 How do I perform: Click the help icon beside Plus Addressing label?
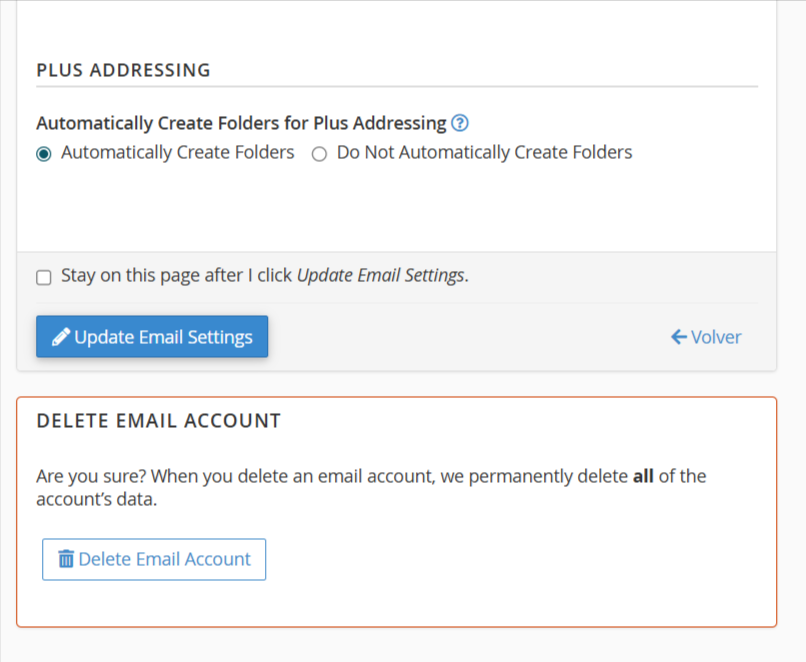coord(460,123)
